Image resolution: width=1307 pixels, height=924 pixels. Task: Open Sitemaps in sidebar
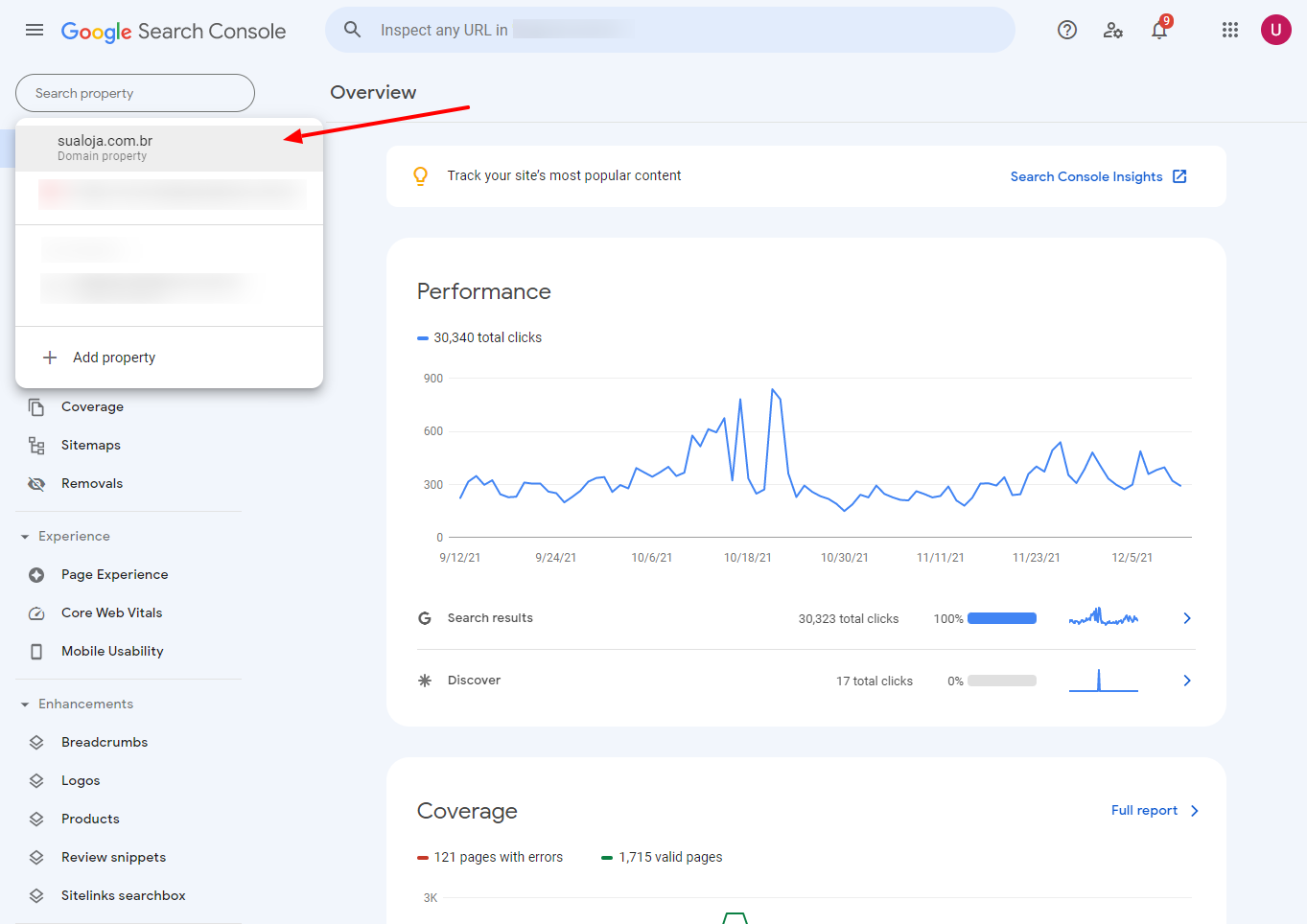(x=91, y=445)
